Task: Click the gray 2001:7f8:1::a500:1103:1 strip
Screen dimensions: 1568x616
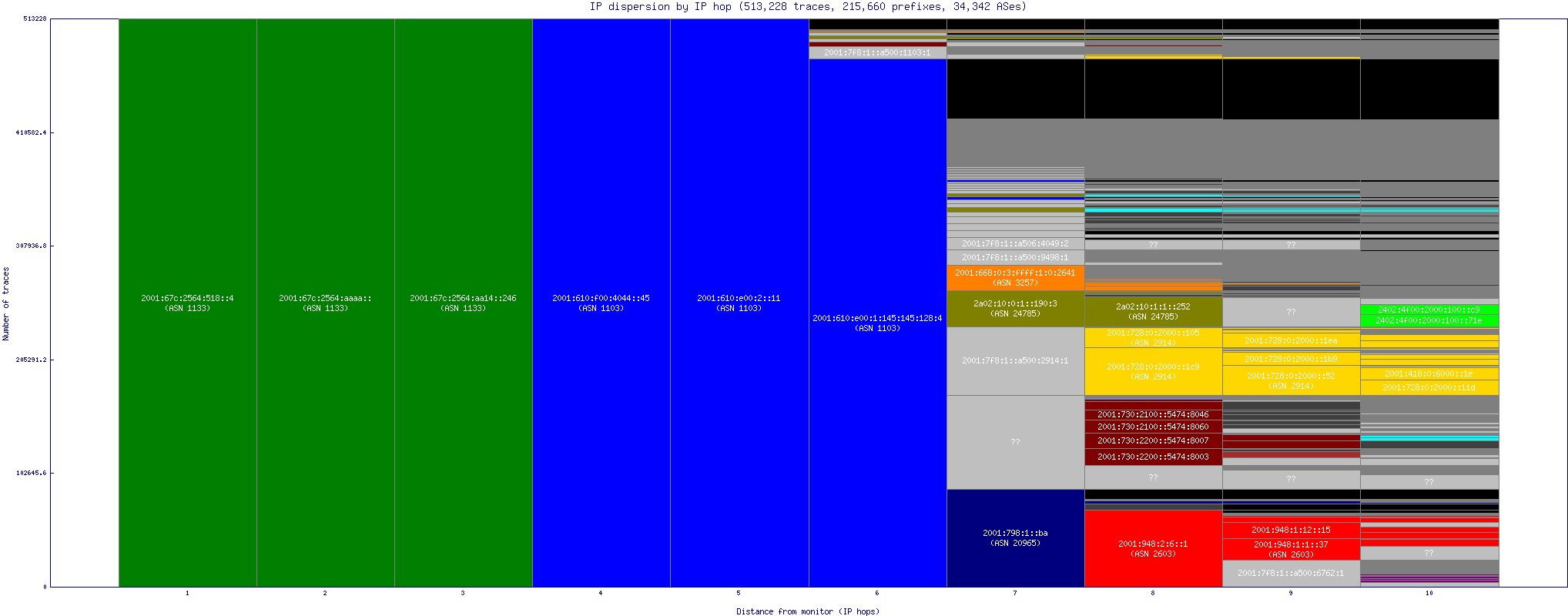Action: [x=877, y=52]
